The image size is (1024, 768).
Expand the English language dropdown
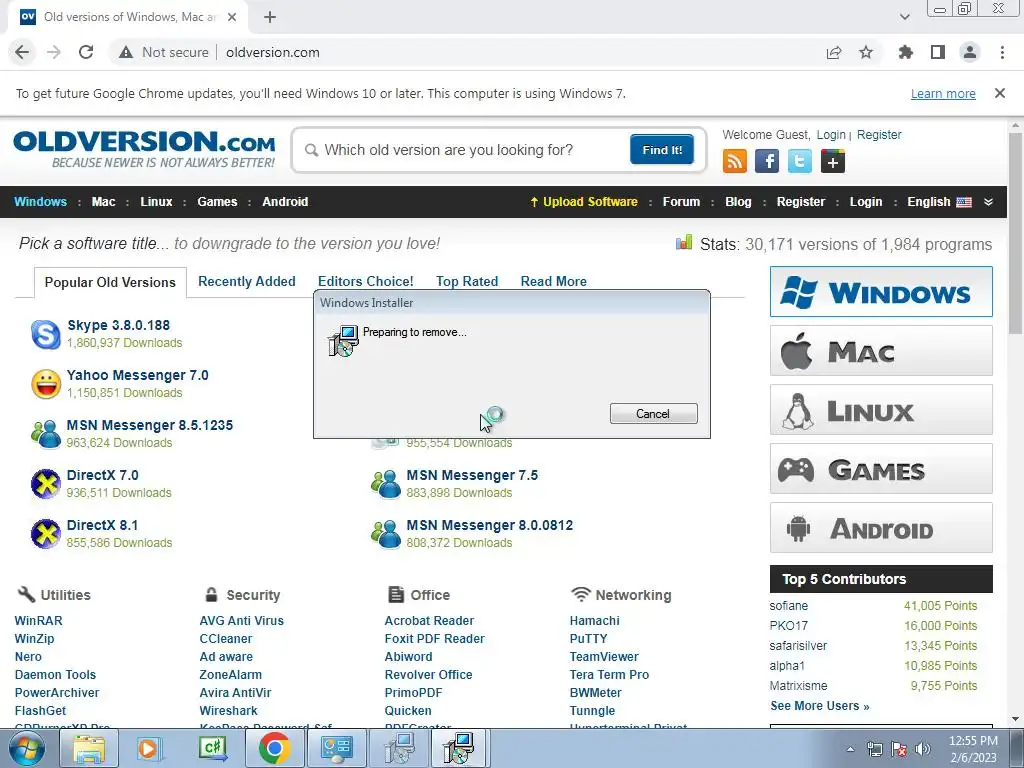(939, 202)
